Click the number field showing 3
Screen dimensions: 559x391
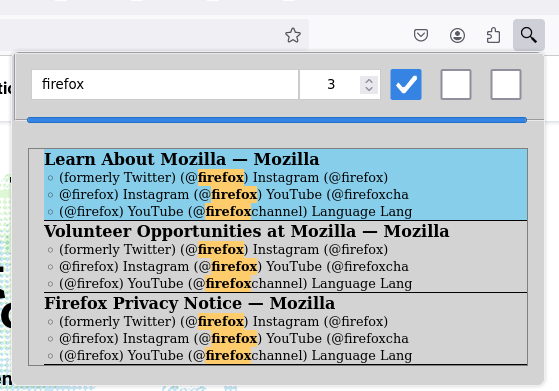339,84
